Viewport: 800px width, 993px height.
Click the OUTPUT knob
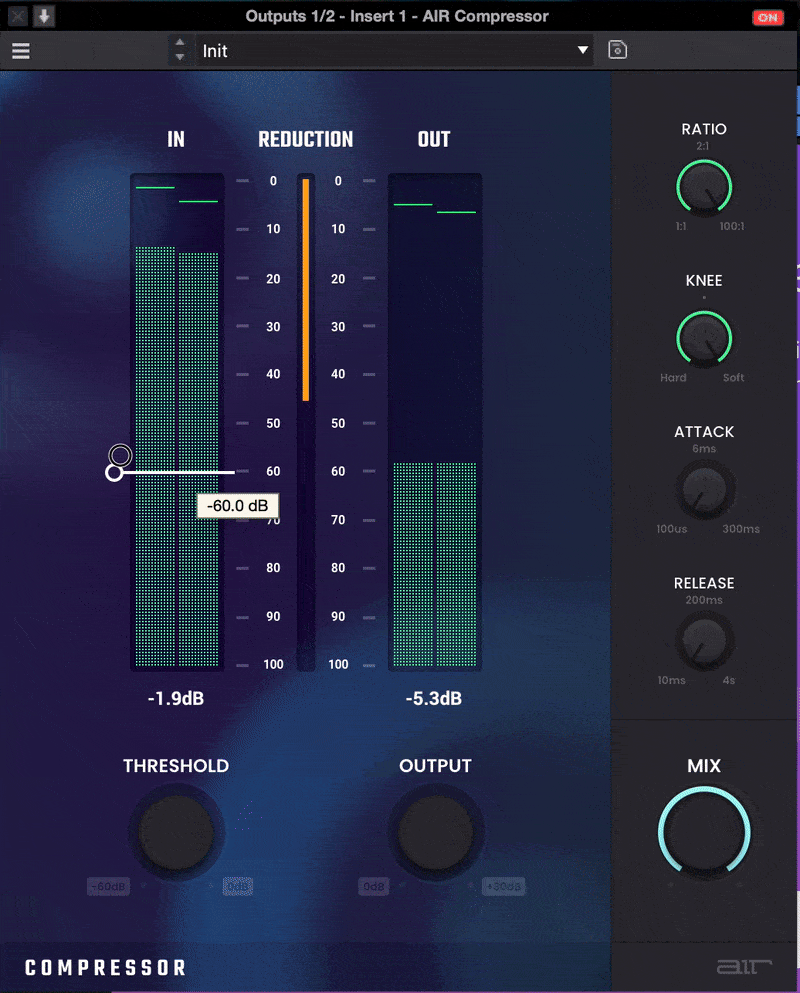point(435,833)
